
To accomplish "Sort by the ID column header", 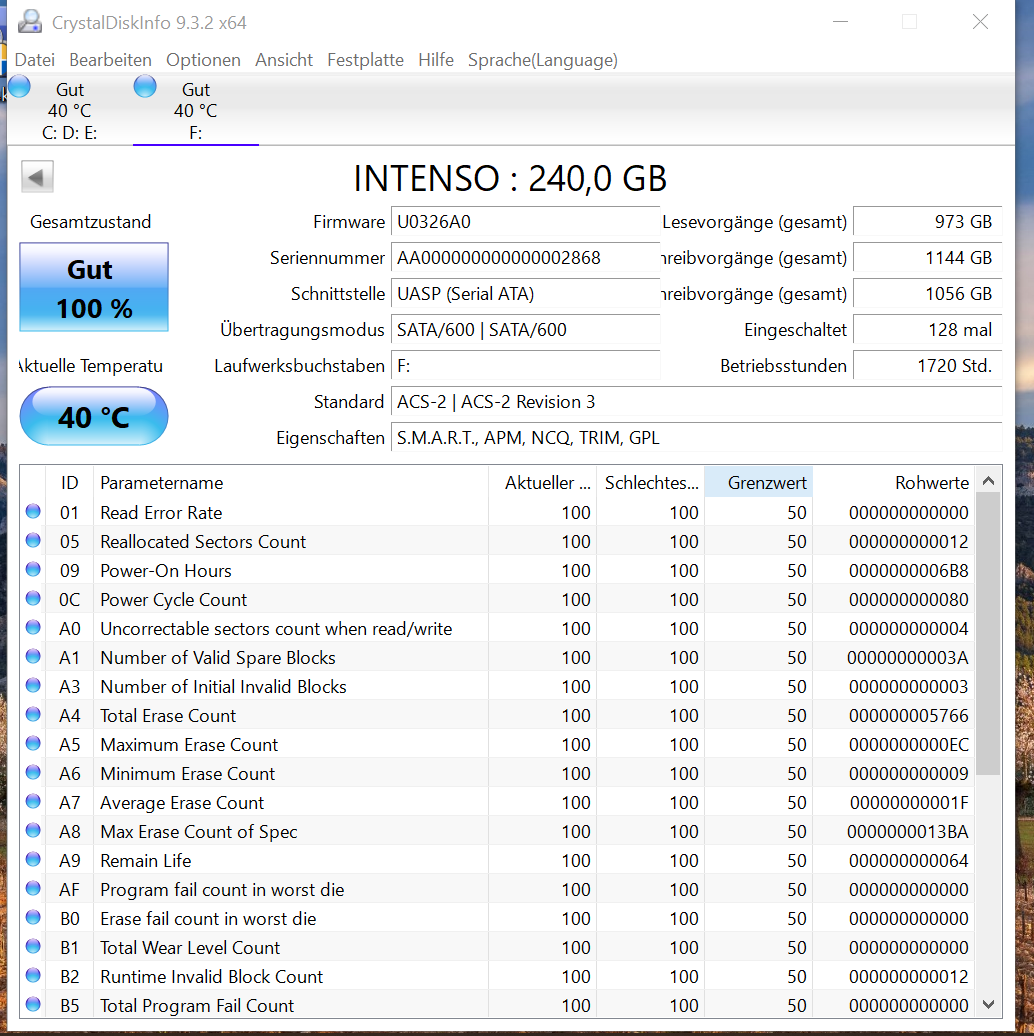I will tap(69, 482).
